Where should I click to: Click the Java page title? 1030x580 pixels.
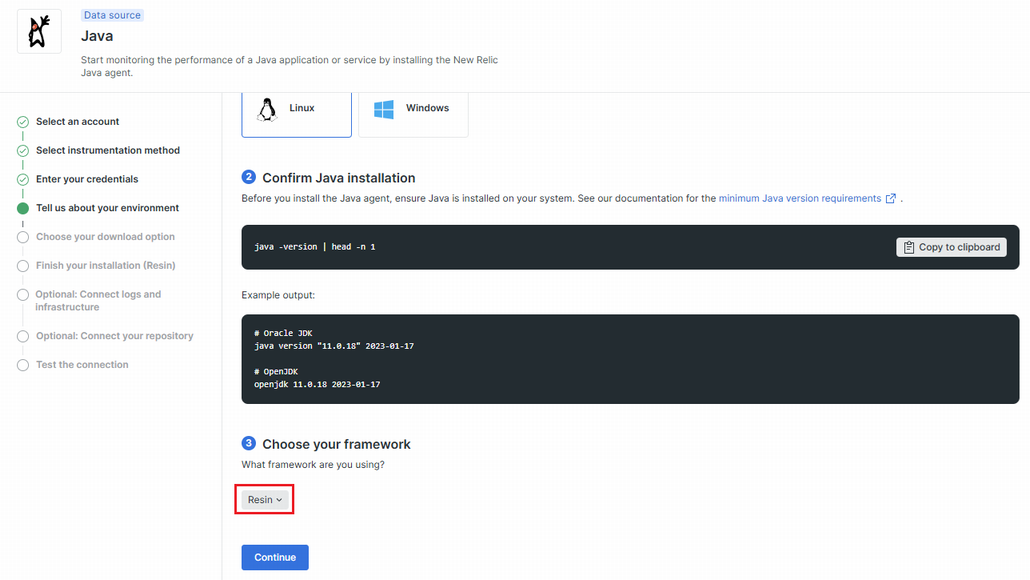click(97, 36)
